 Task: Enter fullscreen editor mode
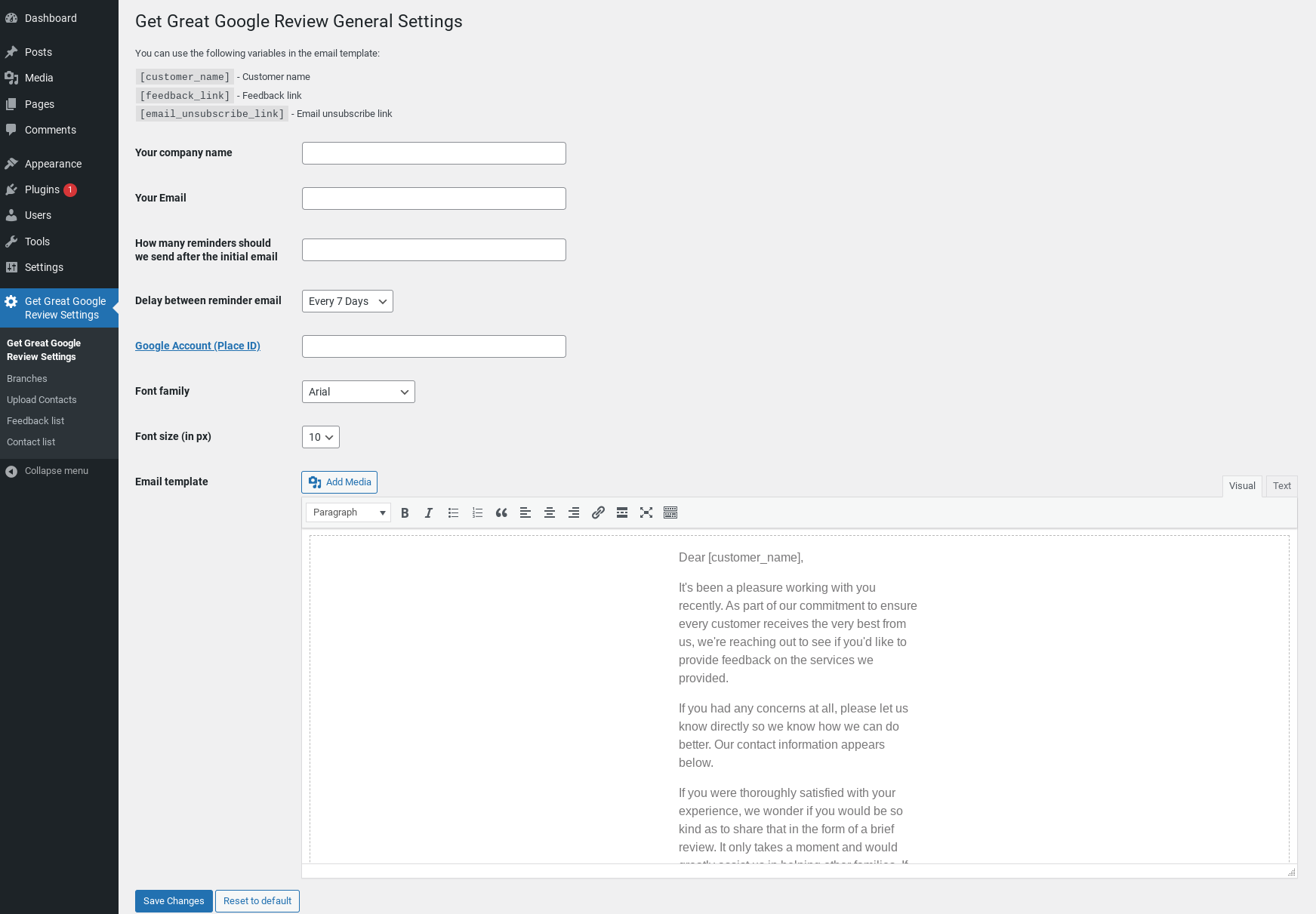pyautogui.click(x=646, y=513)
